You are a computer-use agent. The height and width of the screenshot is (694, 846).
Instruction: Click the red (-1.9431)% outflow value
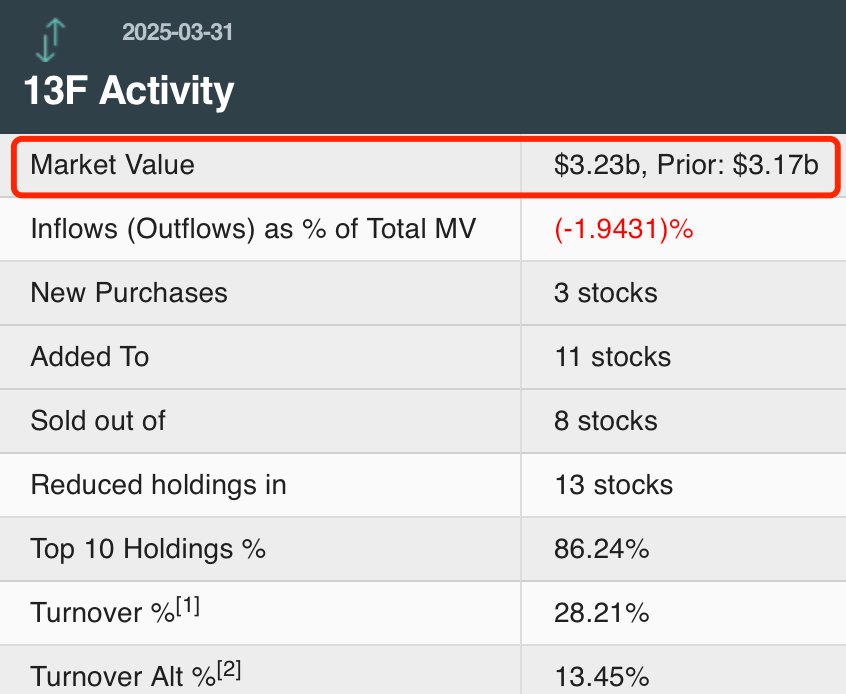[x=623, y=229]
